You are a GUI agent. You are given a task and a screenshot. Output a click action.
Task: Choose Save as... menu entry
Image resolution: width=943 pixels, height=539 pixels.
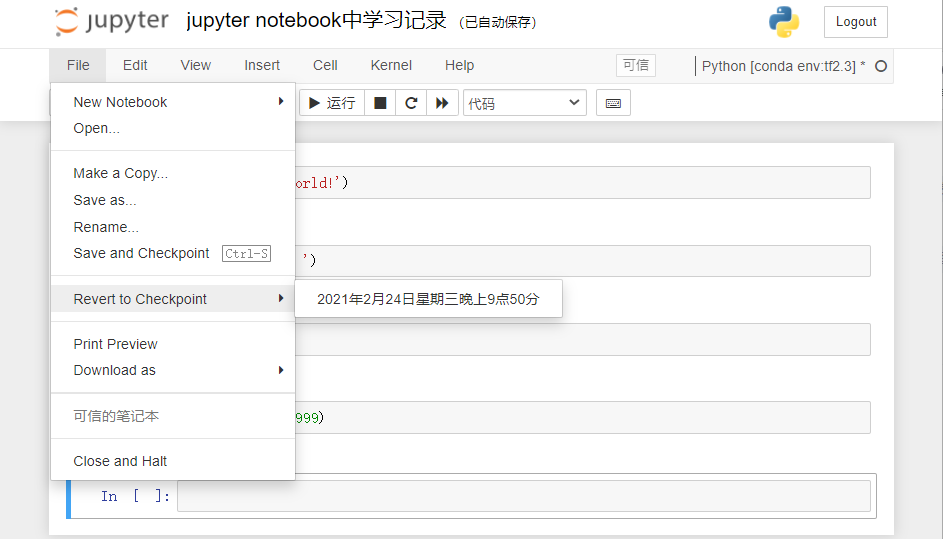[x=173, y=200]
